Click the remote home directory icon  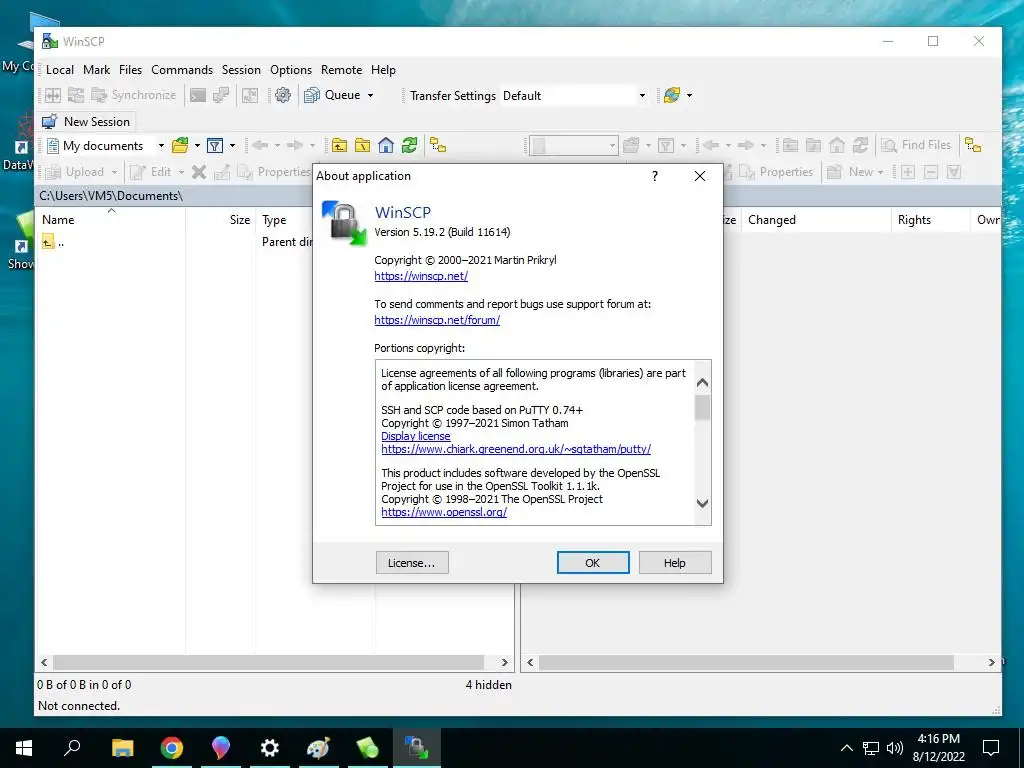click(x=837, y=145)
